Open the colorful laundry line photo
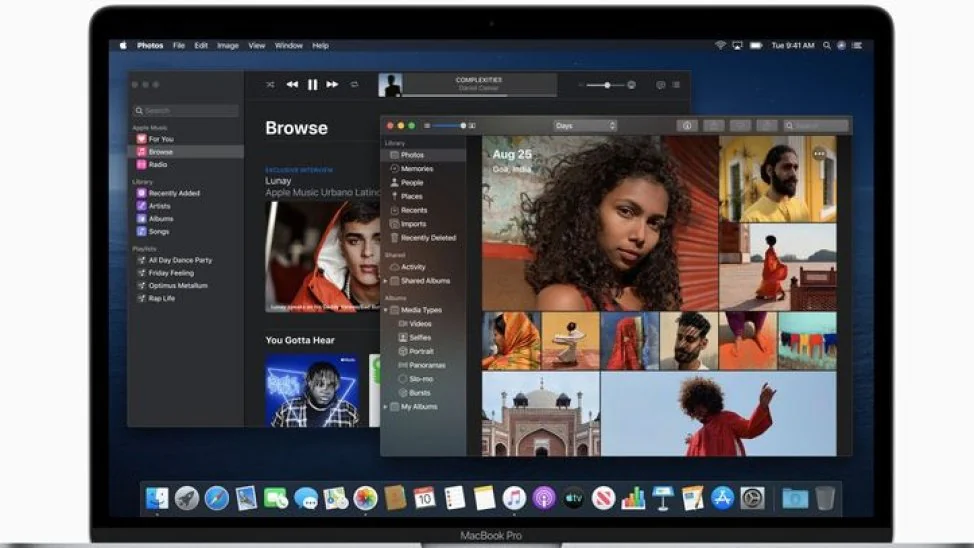 (808, 341)
